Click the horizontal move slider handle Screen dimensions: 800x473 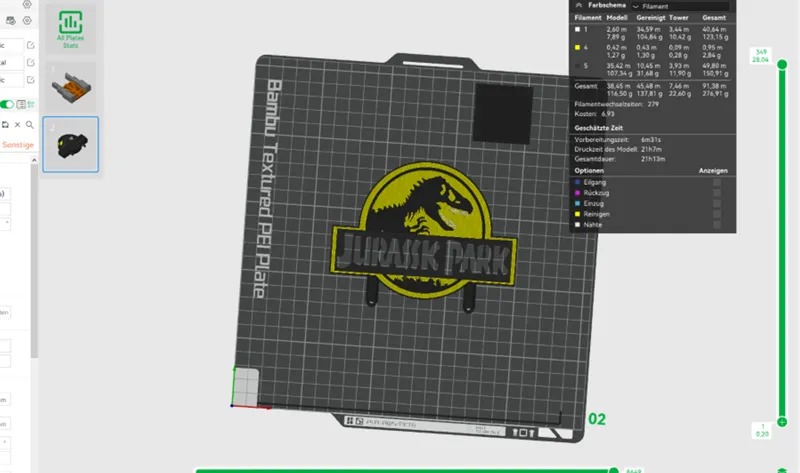pos(614,470)
